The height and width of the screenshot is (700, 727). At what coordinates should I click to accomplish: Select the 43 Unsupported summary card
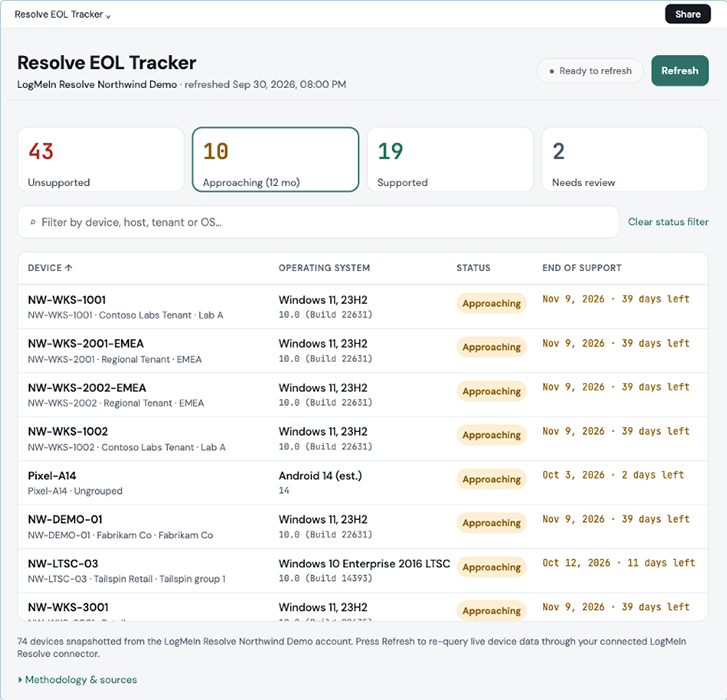(101, 159)
